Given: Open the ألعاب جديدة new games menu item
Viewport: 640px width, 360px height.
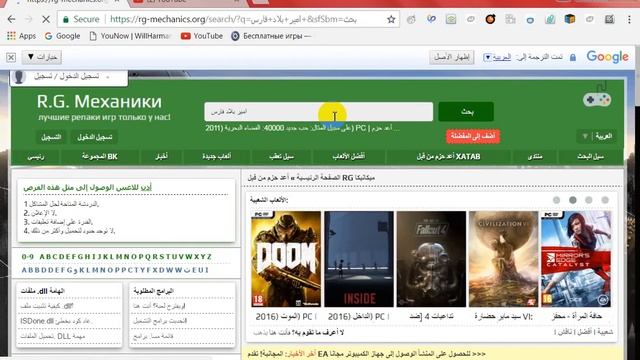Looking at the screenshot, I should coord(216,157).
